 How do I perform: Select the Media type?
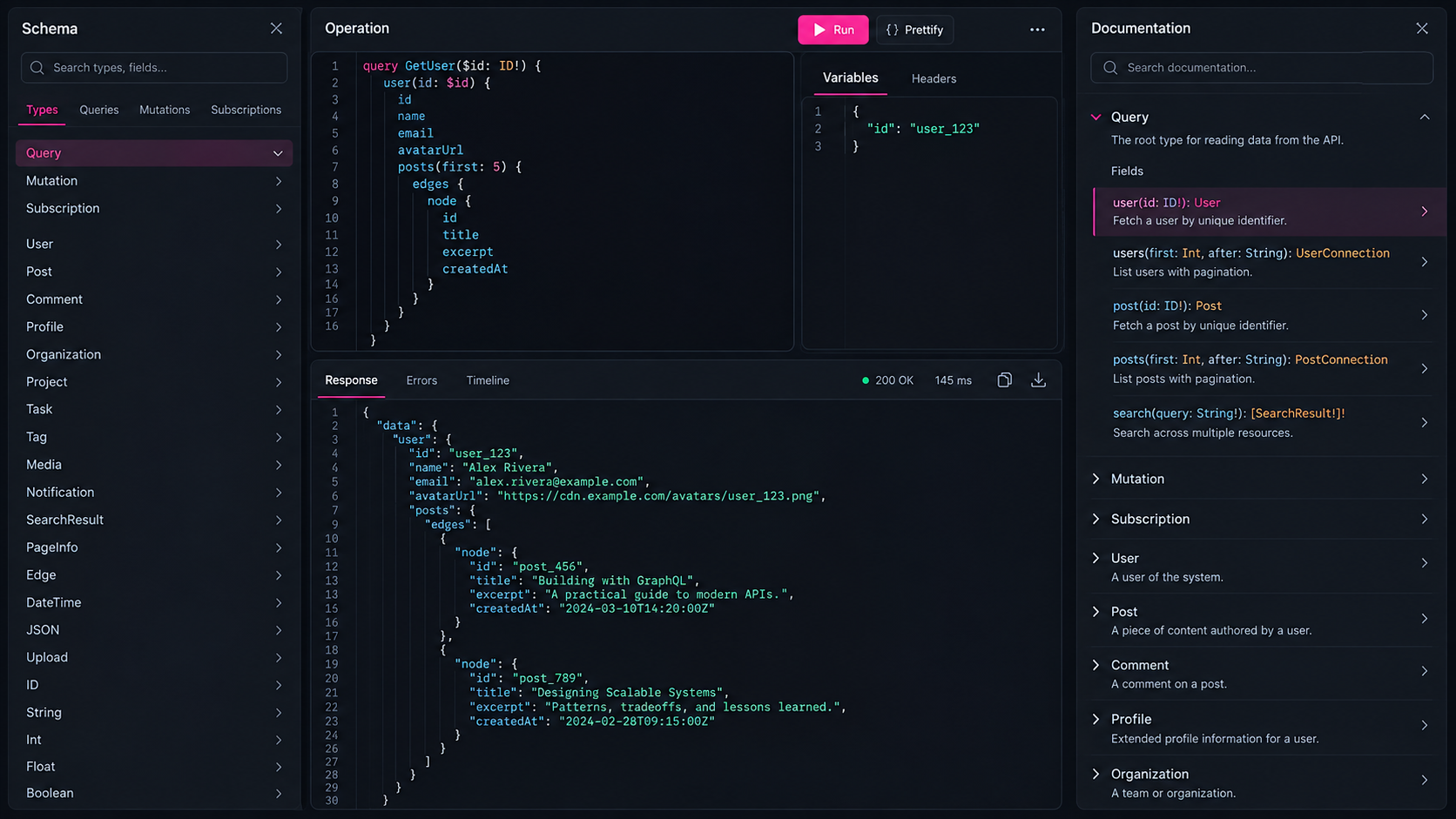(154, 465)
